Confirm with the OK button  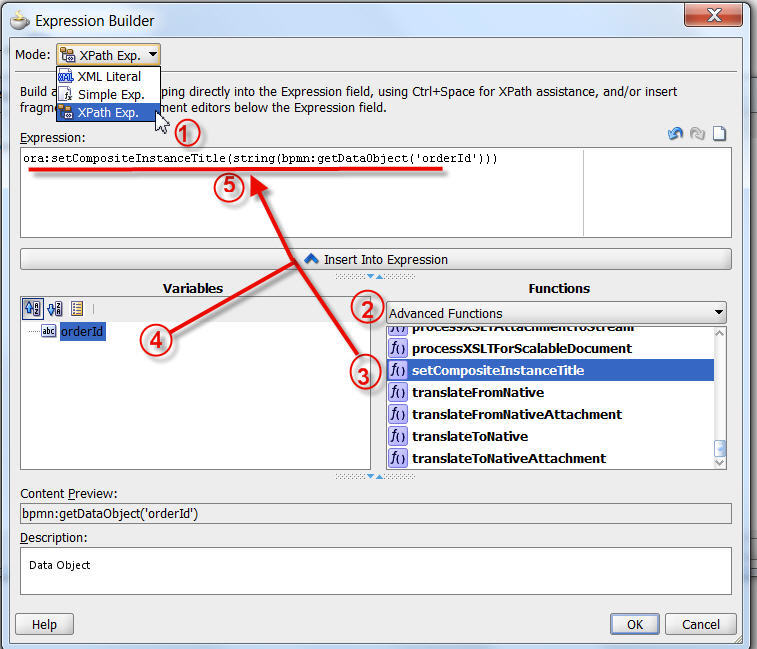634,624
